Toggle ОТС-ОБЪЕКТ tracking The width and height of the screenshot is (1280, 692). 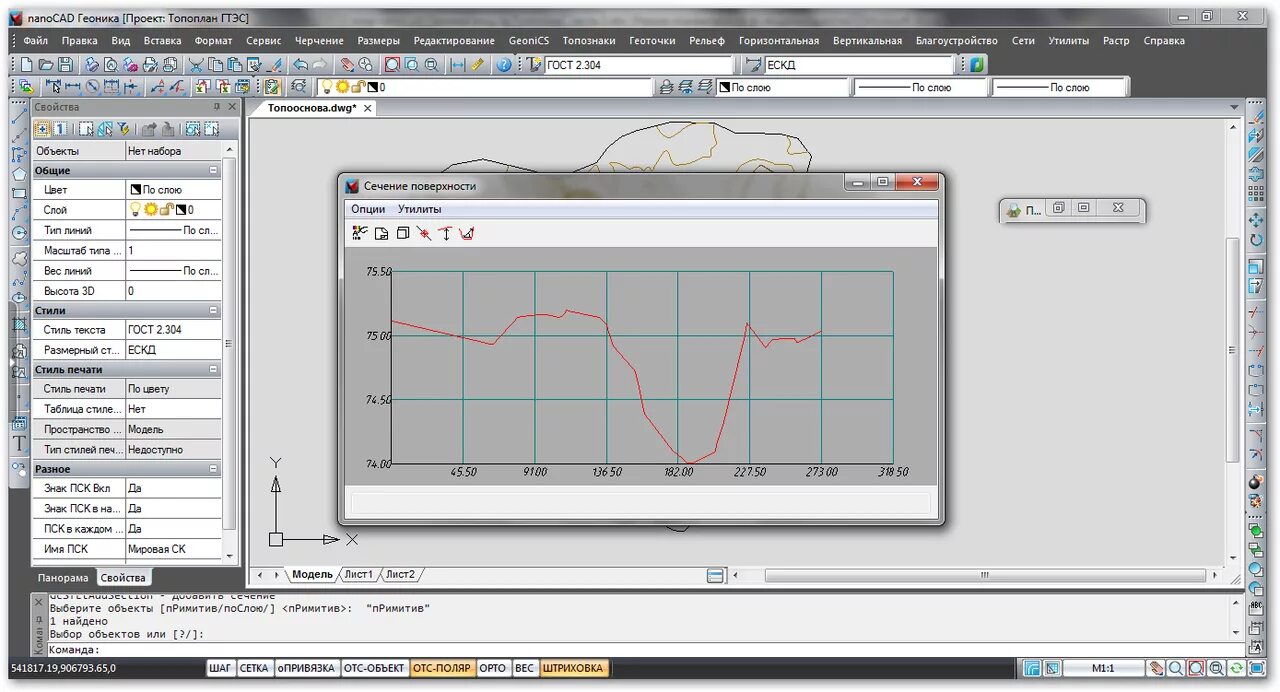pos(375,668)
